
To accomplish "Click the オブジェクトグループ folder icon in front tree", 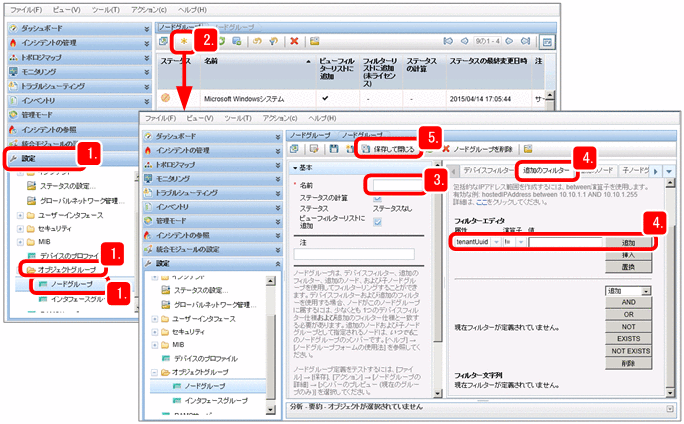I will coord(165,372).
